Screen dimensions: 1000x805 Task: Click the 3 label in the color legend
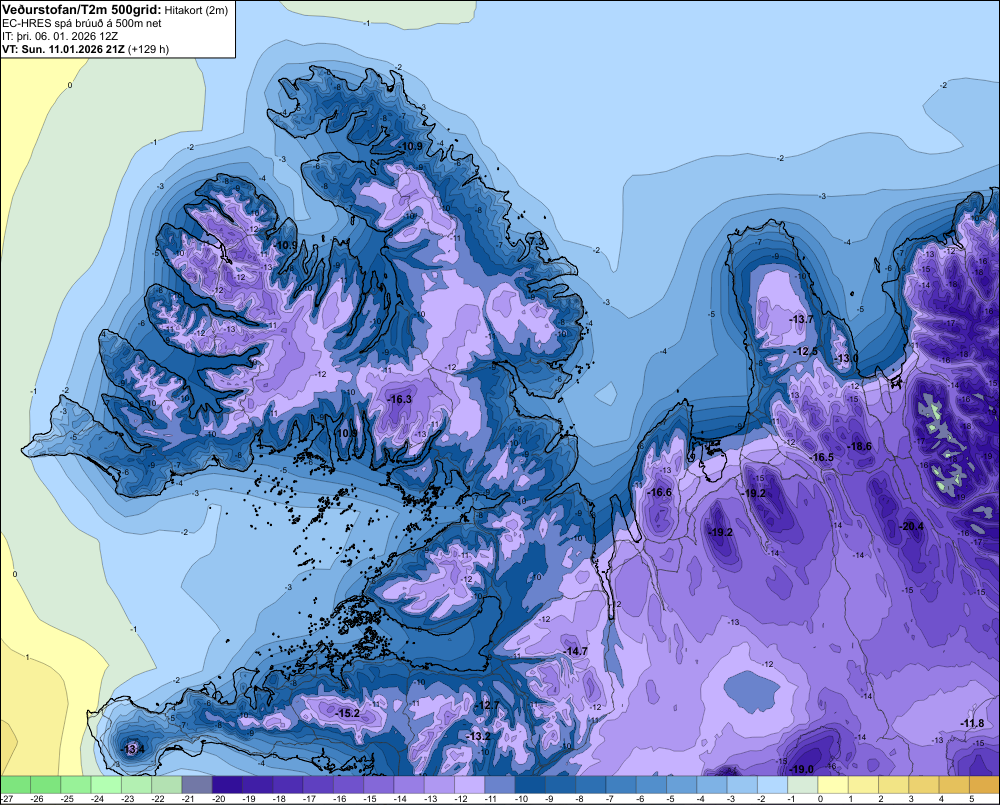pos(911,799)
